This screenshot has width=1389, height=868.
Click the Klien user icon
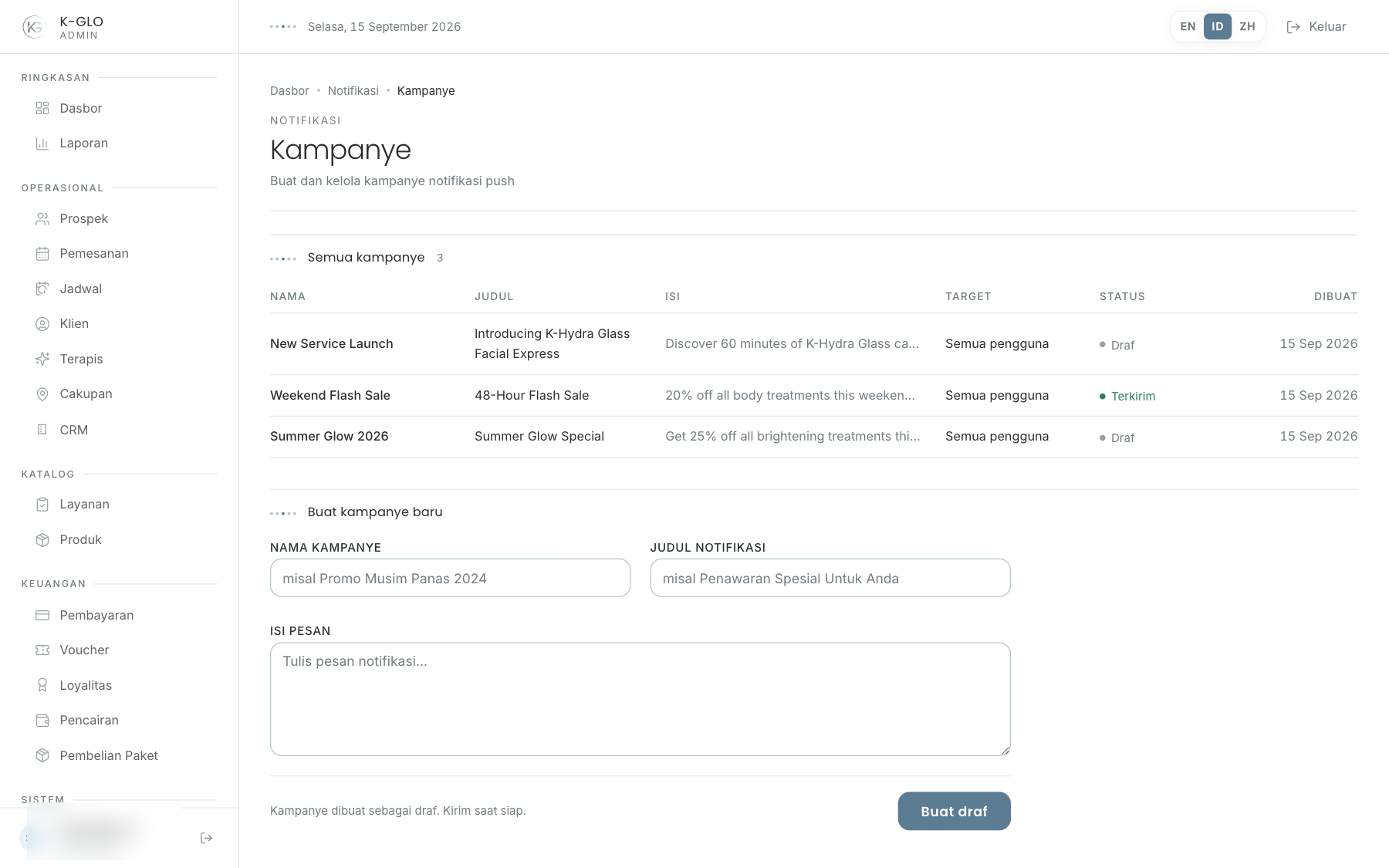coord(42,324)
